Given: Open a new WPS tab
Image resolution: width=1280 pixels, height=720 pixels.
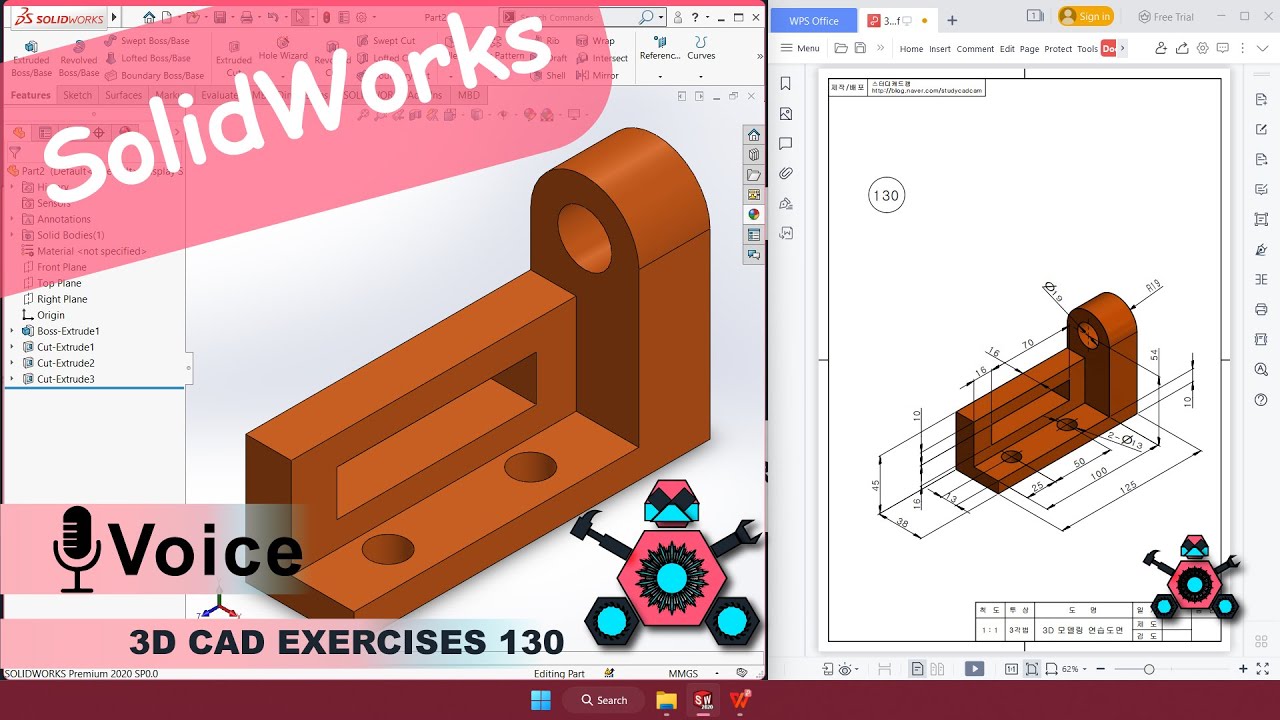Looking at the screenshot, I should click(952, 20).
